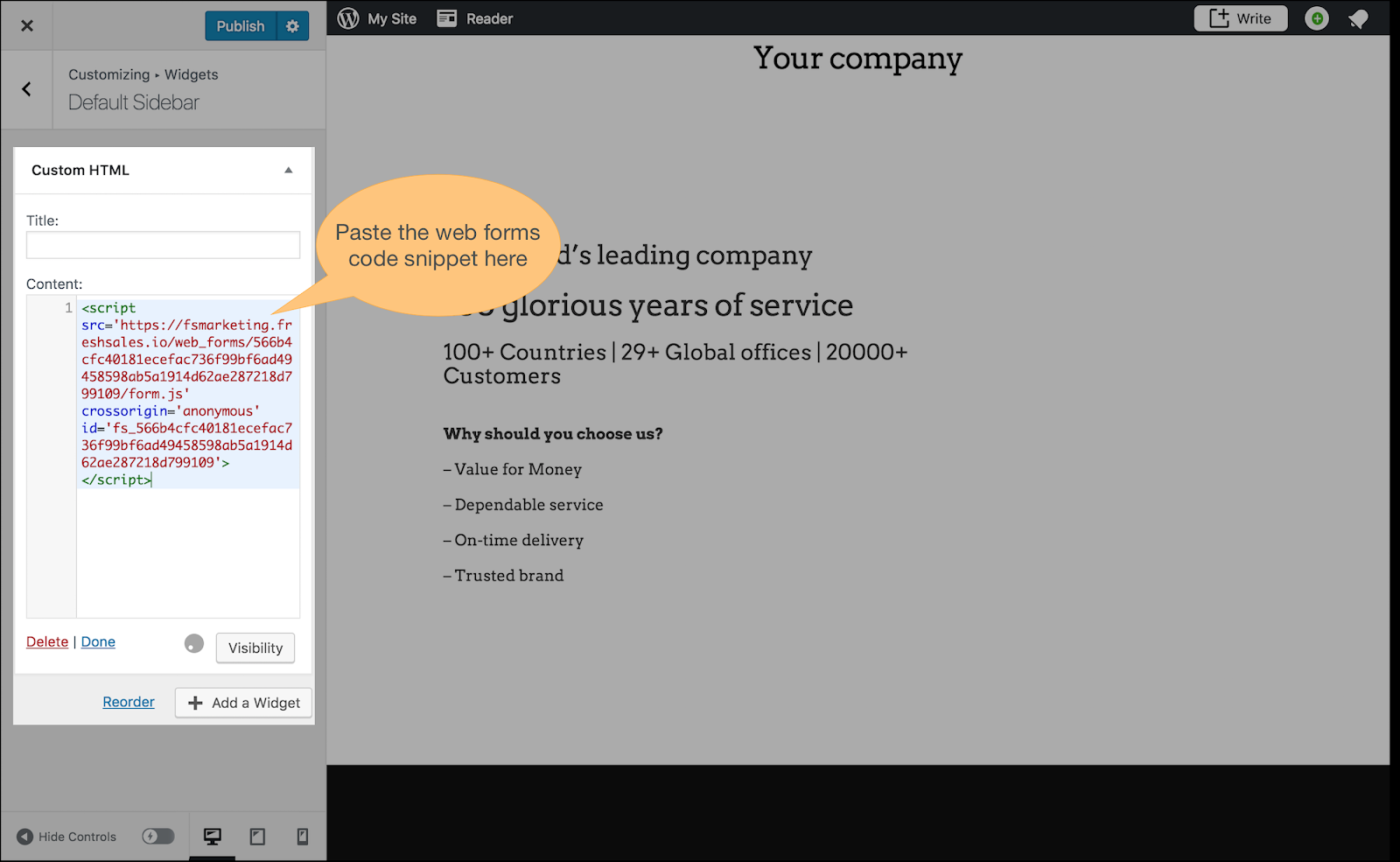This screenshot has height=862, width=1400.
Task: Open publish settings gear icon
Action: 292,26
